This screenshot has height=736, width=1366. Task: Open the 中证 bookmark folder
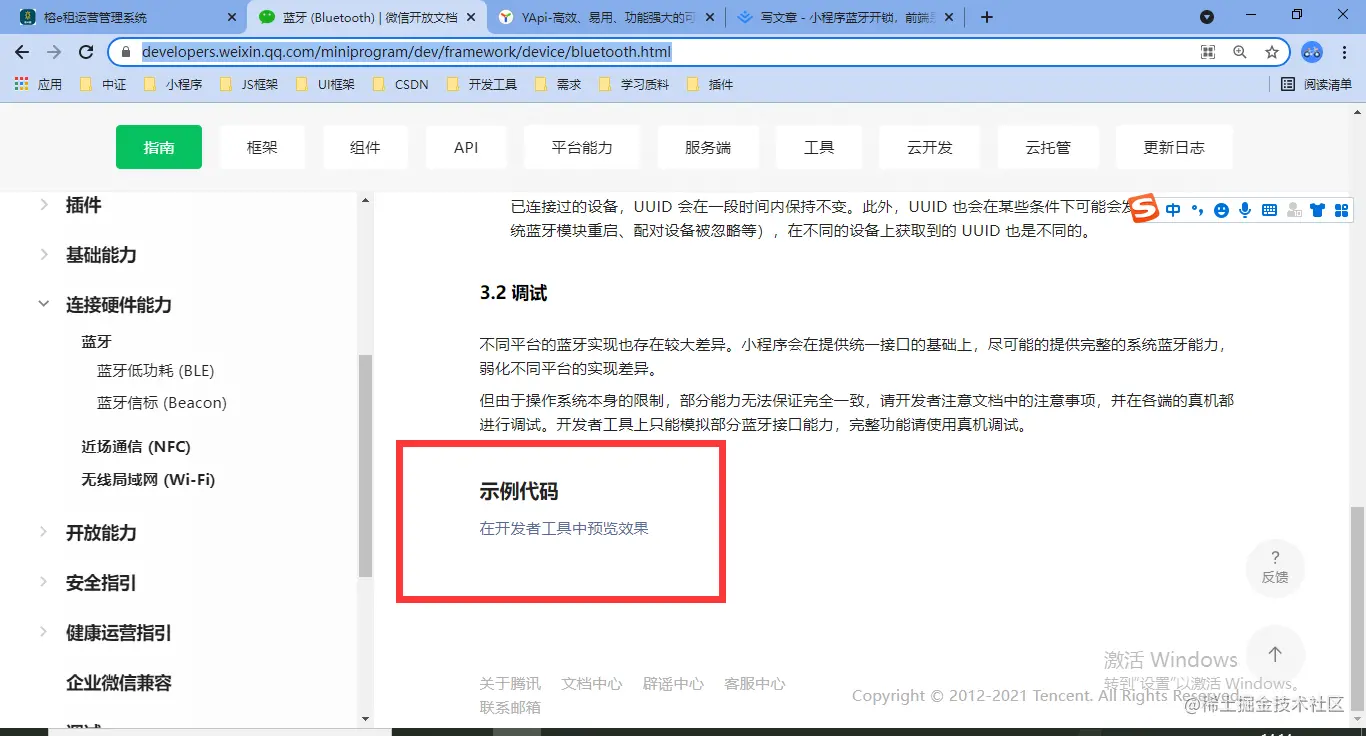pyautogui.click(x=103, y=85)
